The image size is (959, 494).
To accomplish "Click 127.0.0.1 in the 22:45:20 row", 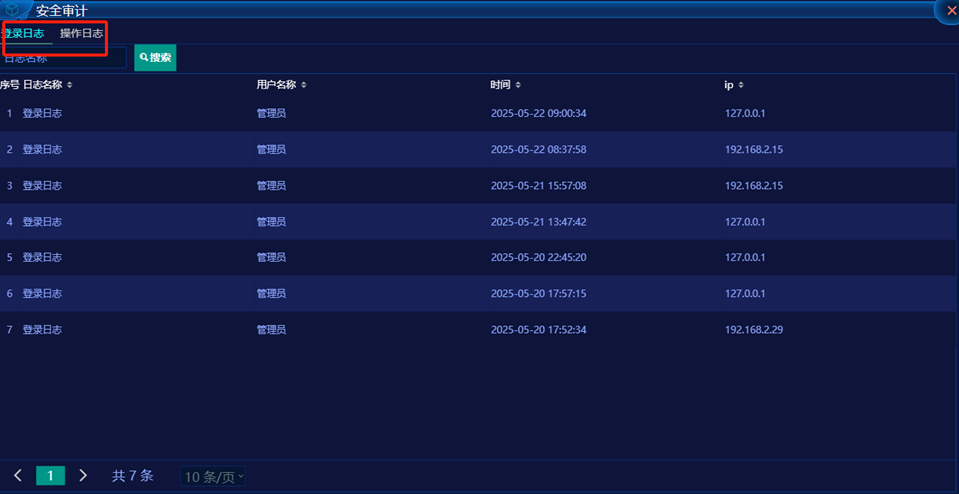I will pyautogui.click(x=746, y=257).
